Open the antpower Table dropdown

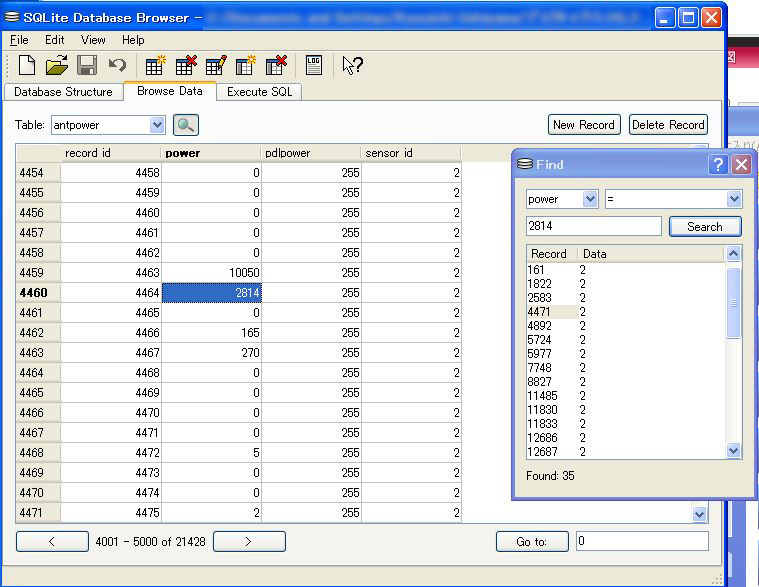point(157,125)
